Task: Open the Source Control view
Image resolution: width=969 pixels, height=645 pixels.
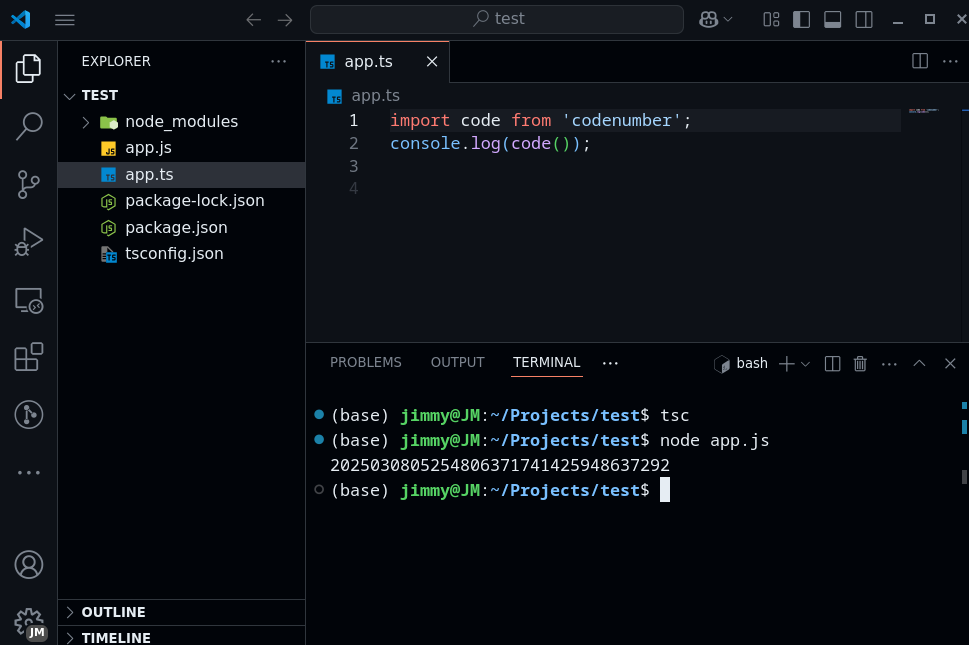Action: (x=28, y=184)
